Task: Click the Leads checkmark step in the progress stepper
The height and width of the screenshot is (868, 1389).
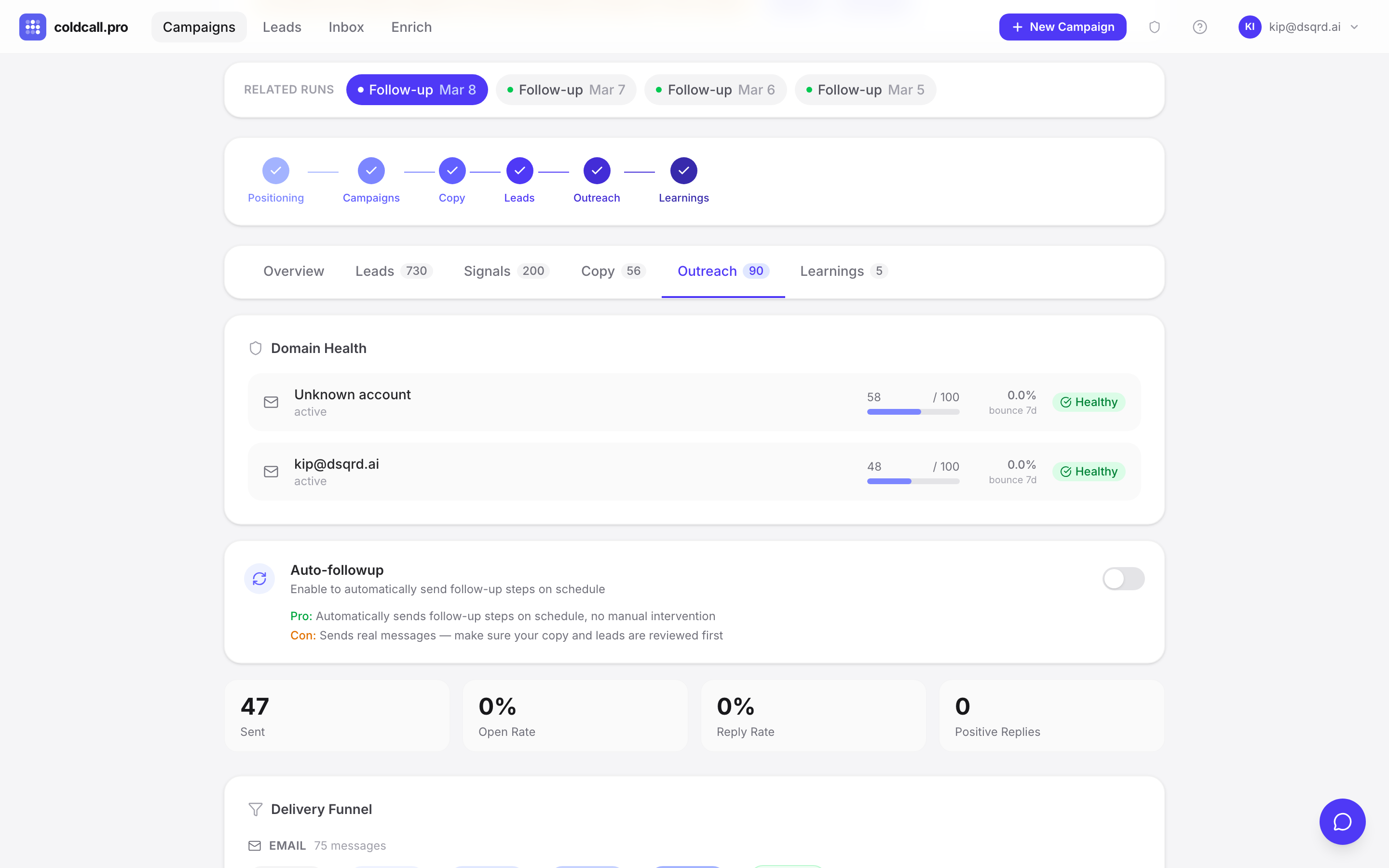Action: [519, 171]
